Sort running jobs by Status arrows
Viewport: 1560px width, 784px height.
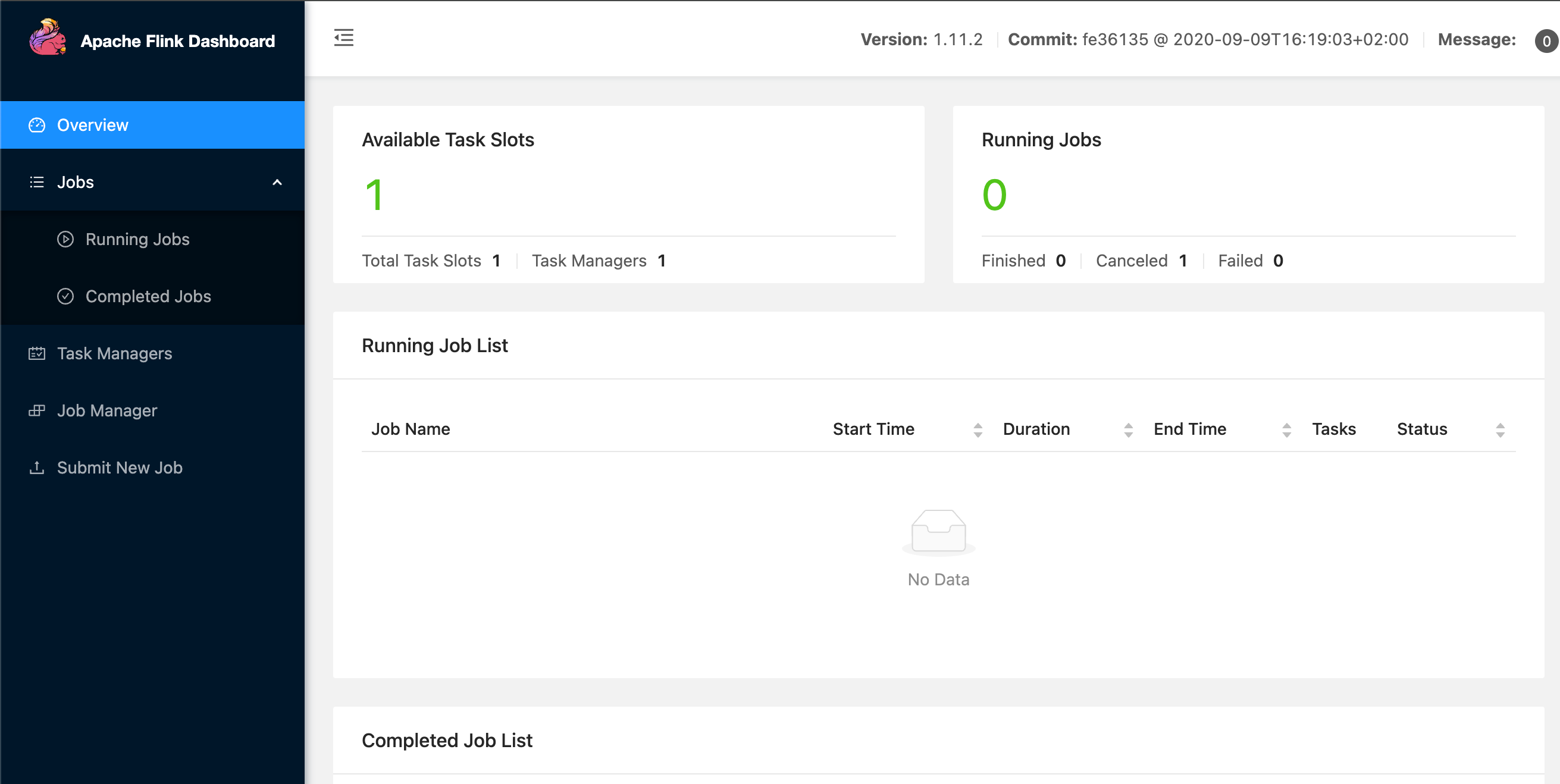coord(1500,430)
